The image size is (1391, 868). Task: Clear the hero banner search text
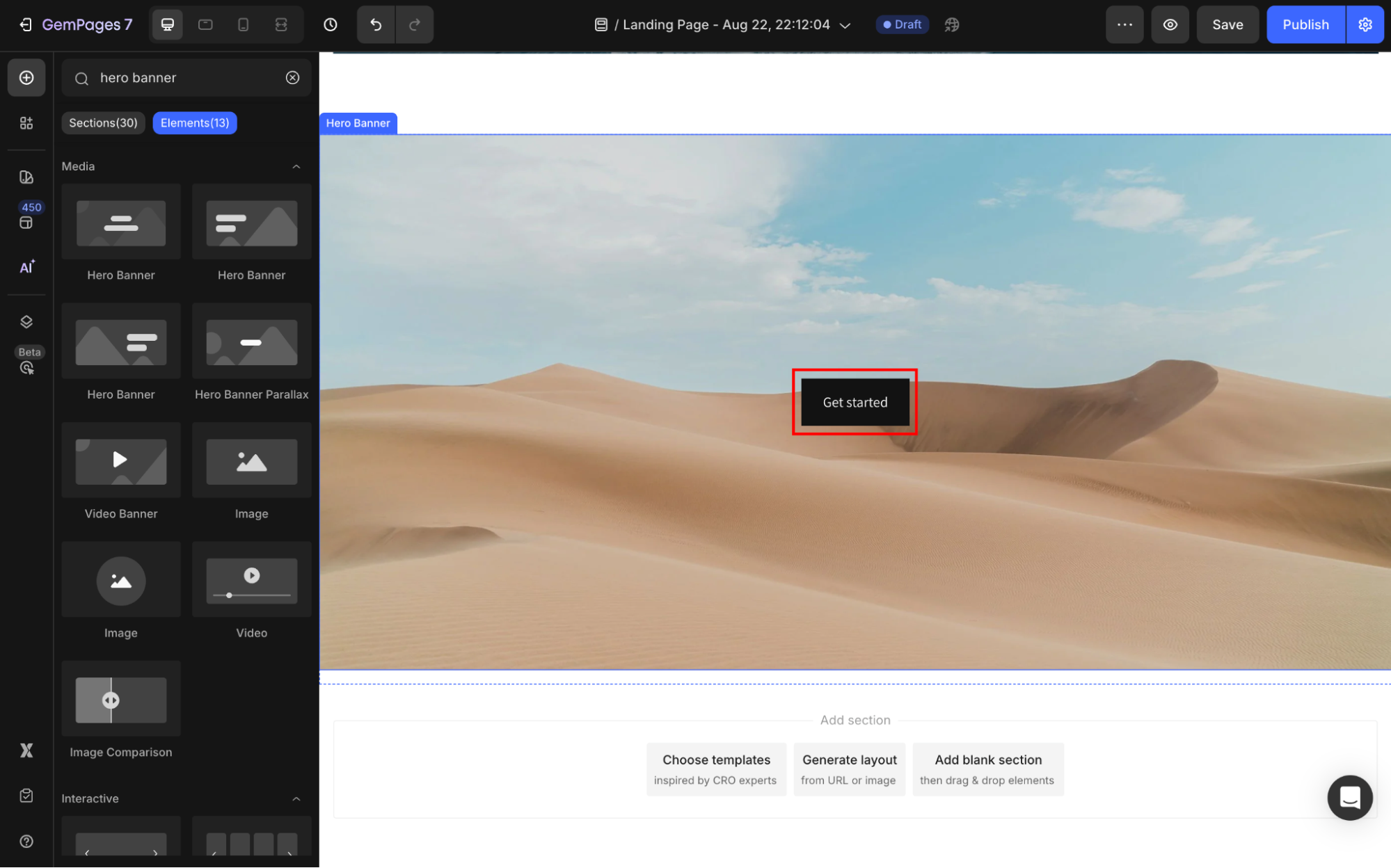pos(293,78)
